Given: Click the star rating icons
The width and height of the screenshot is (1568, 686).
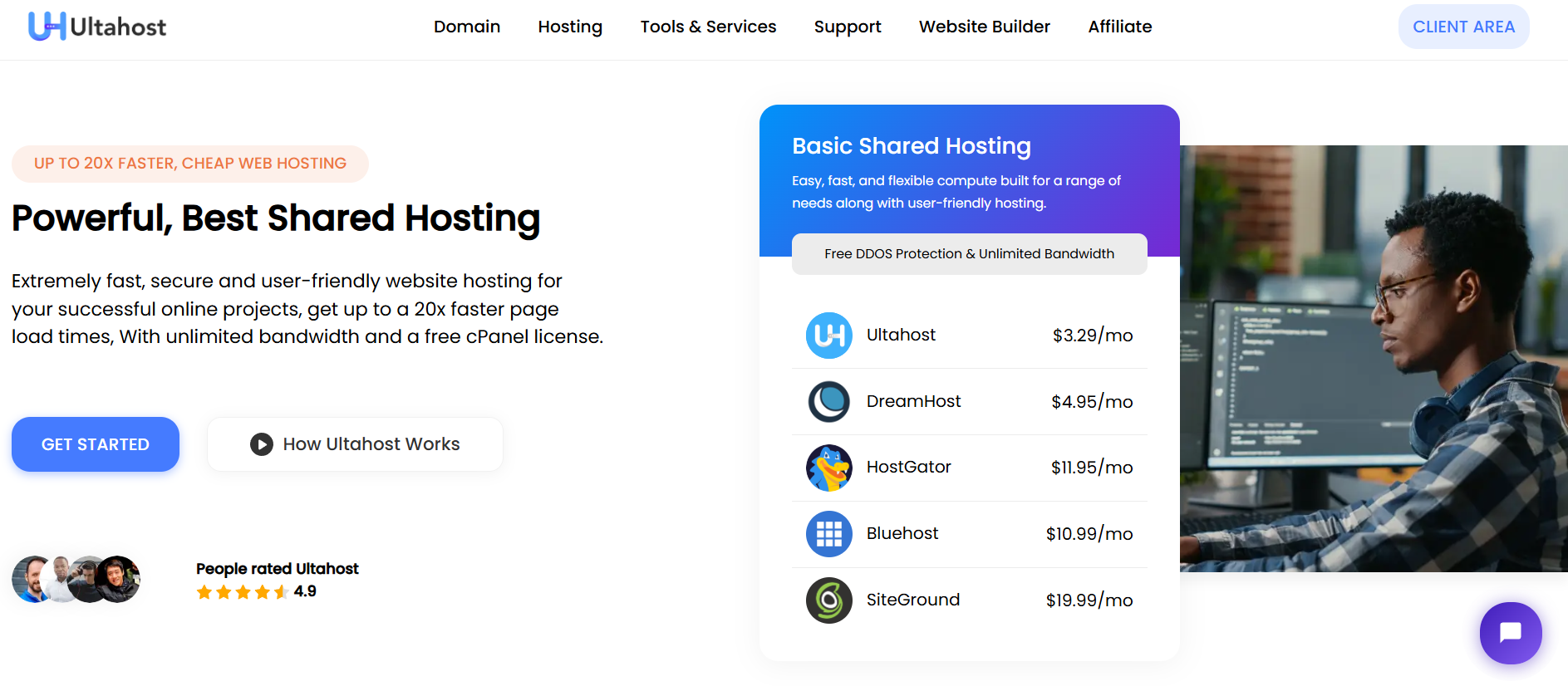Looking at the screenshot, I should pos(243,592).
